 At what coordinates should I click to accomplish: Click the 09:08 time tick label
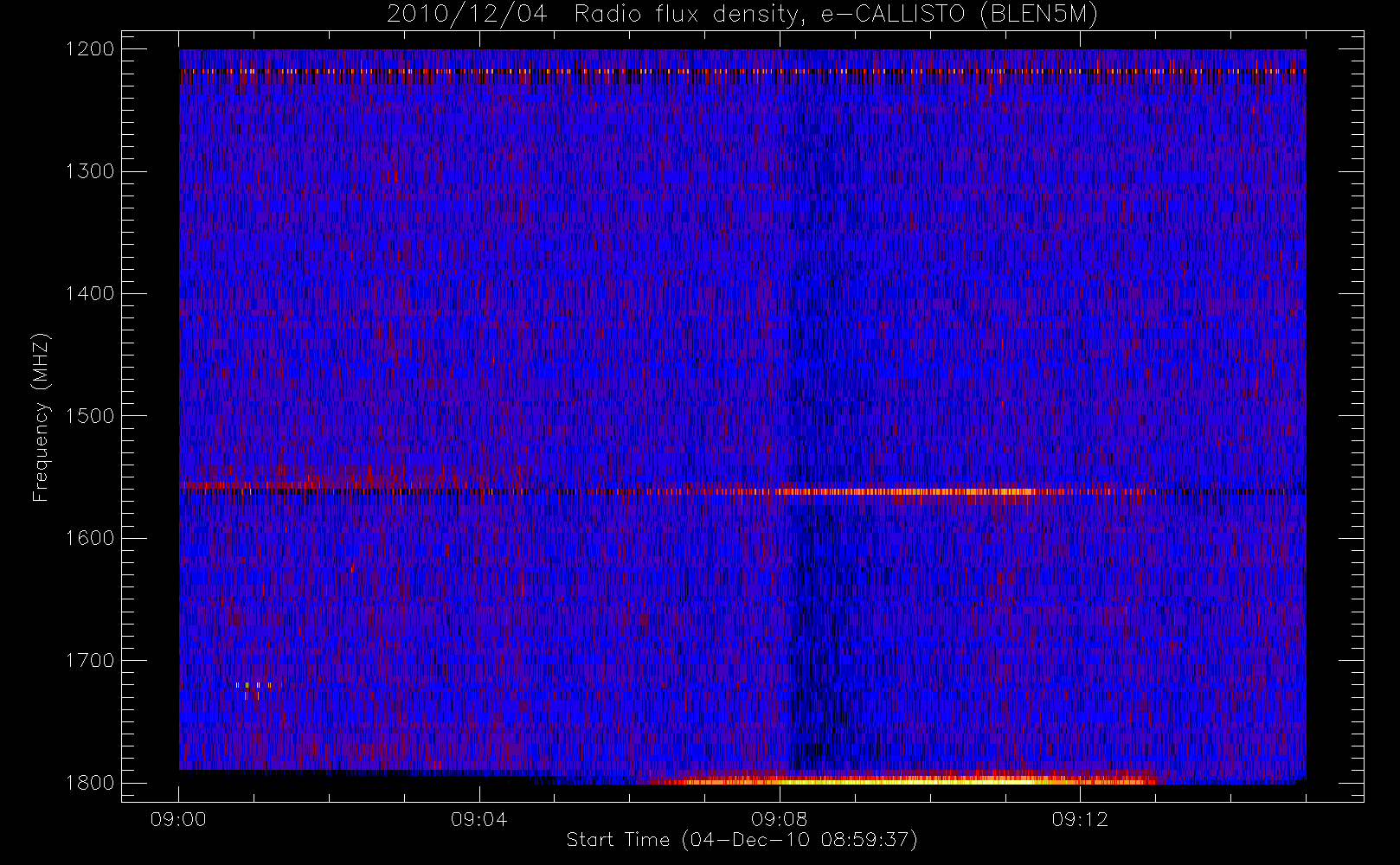coord(780,819)
